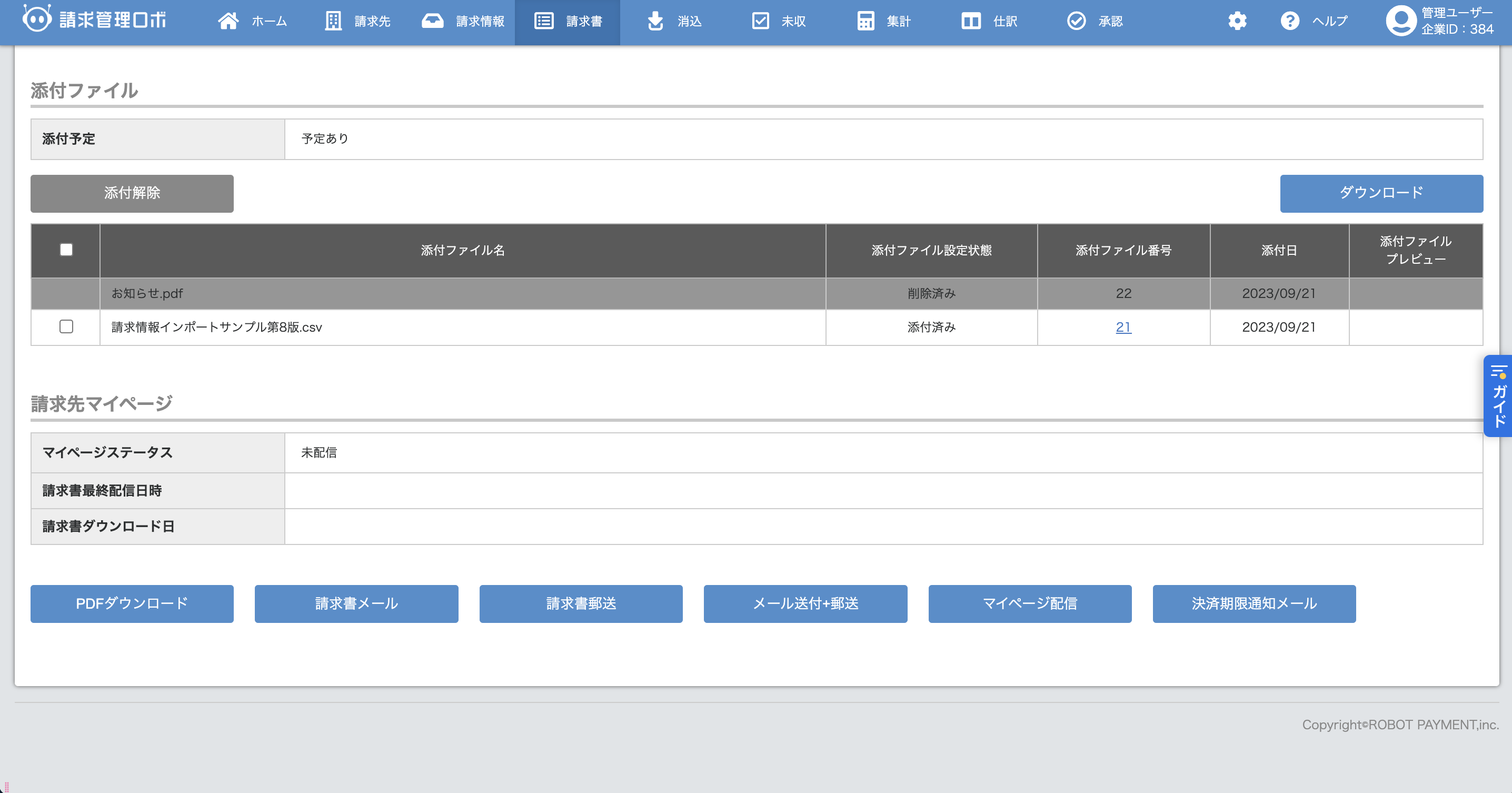The height and width of the screenshot is (793, 1512).
Task: Click the 承認 checkmark circle icon
Action: point(1076,21)
